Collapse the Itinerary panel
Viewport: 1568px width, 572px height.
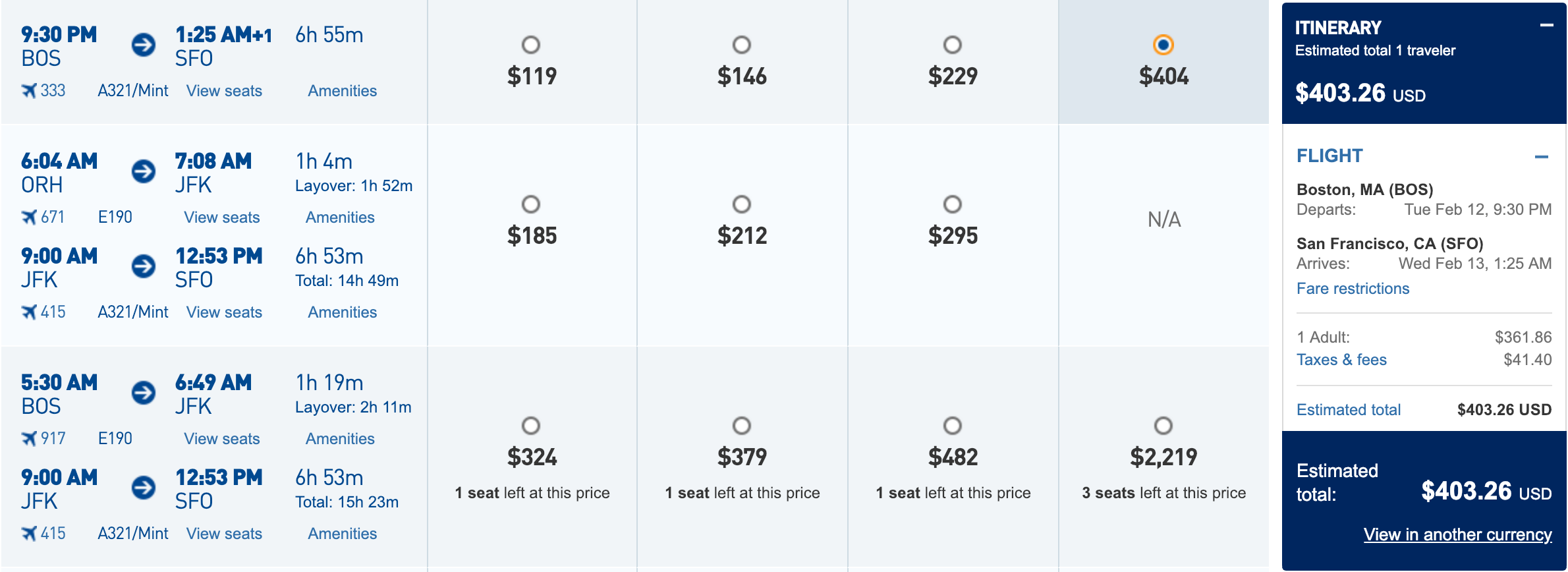coord(1547,26)
